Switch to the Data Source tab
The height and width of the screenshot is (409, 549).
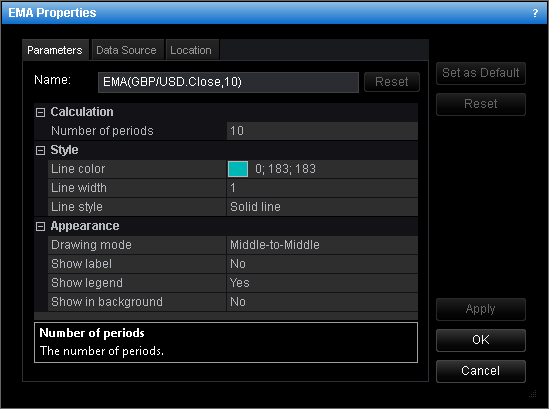(x=126, y=50)
